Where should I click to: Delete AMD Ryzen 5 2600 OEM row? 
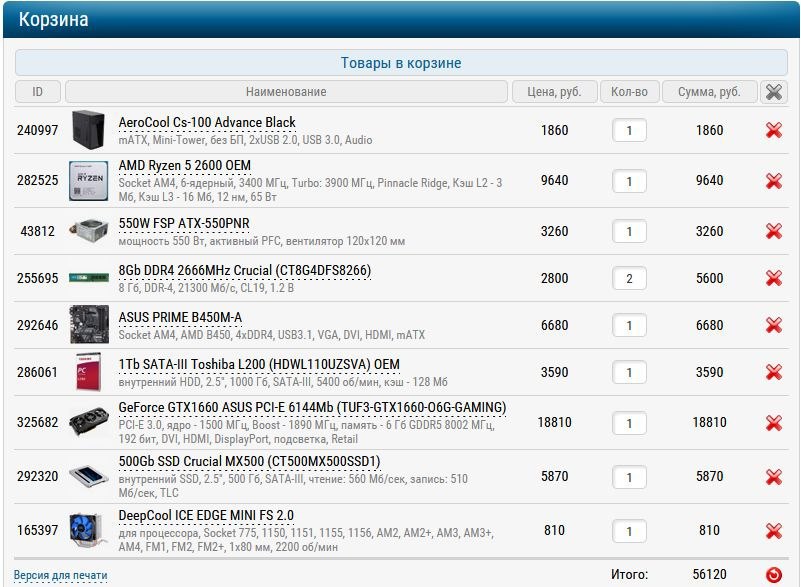pos(774,180)
